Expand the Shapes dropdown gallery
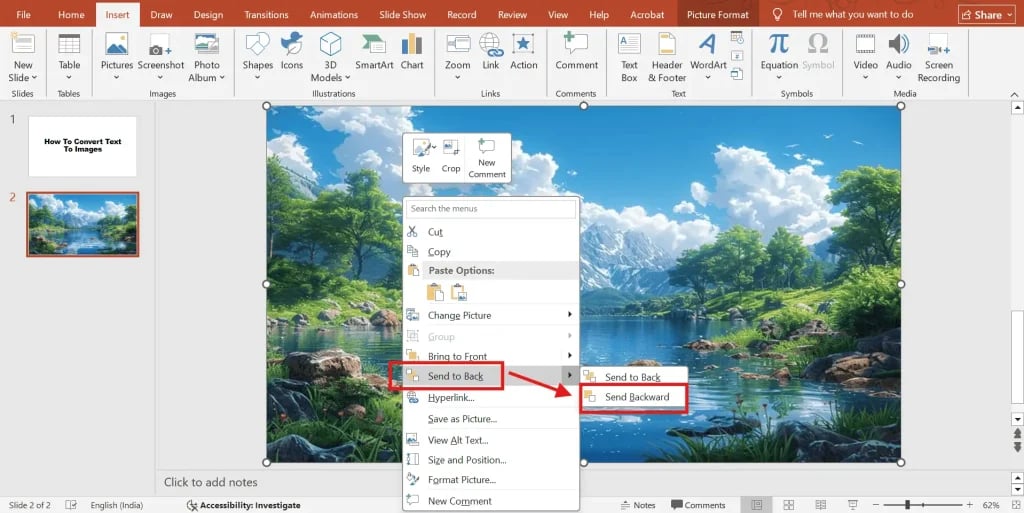Viewport: 1024px width, 513px height. point(257,78)
